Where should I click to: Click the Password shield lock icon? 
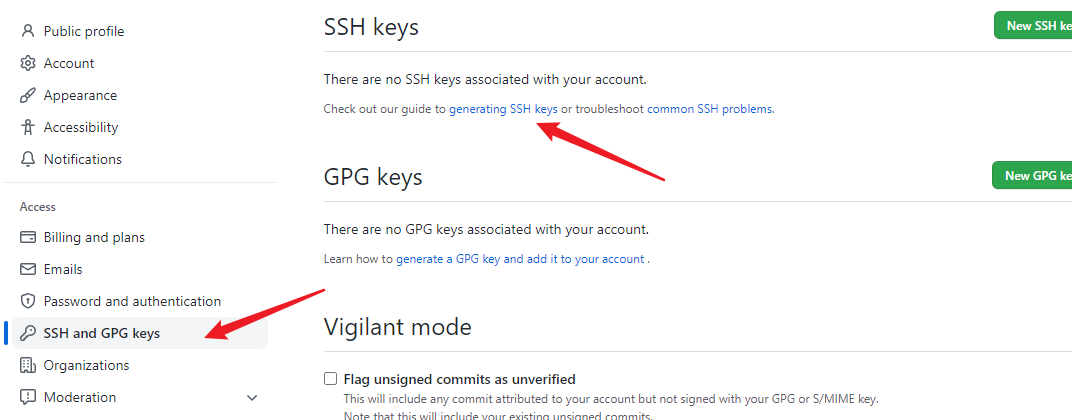click(28, 301)
